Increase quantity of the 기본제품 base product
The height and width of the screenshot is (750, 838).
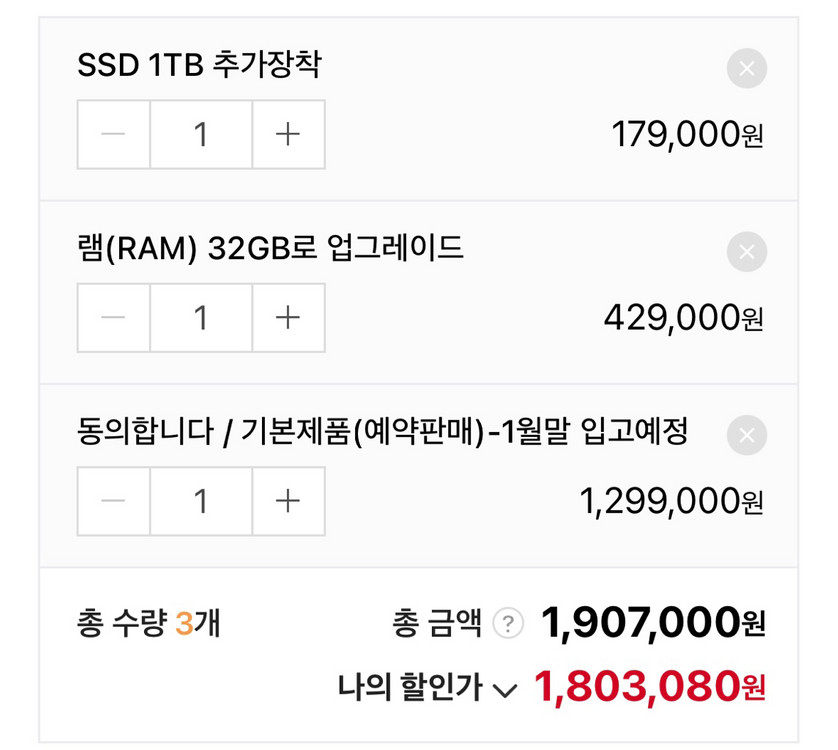[x=288, y=501]
